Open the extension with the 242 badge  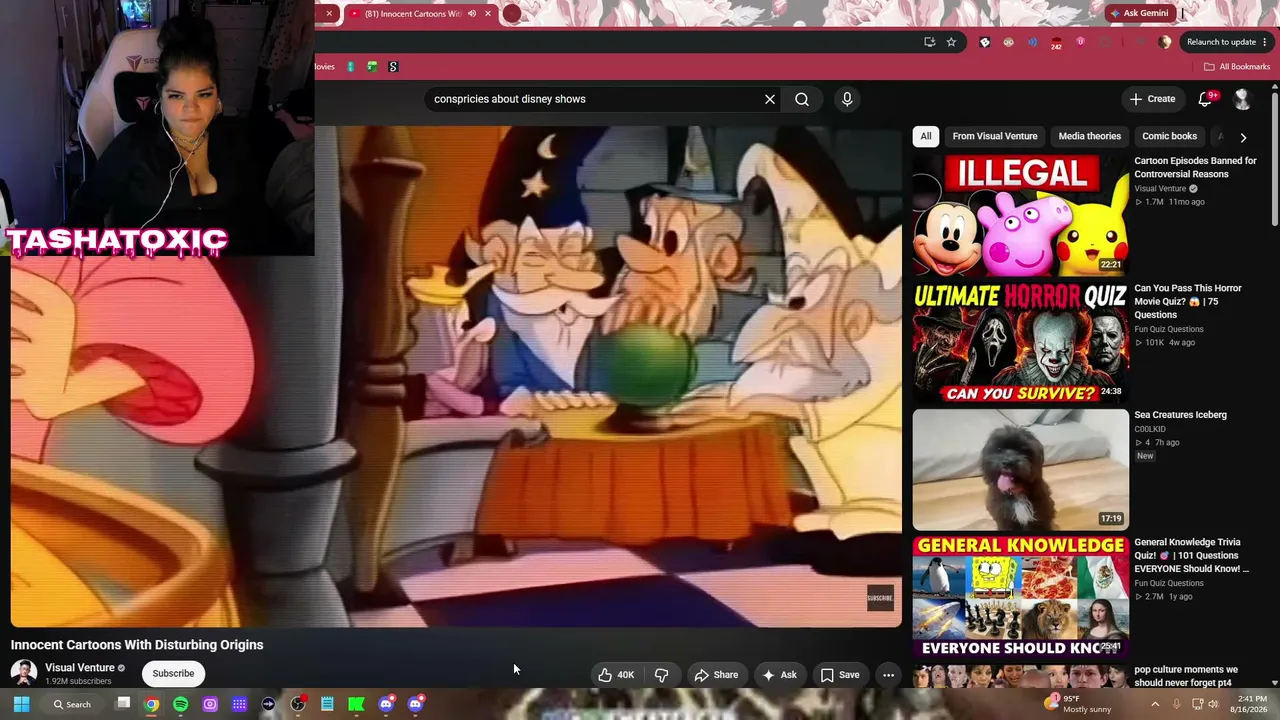click(1056, 43)
